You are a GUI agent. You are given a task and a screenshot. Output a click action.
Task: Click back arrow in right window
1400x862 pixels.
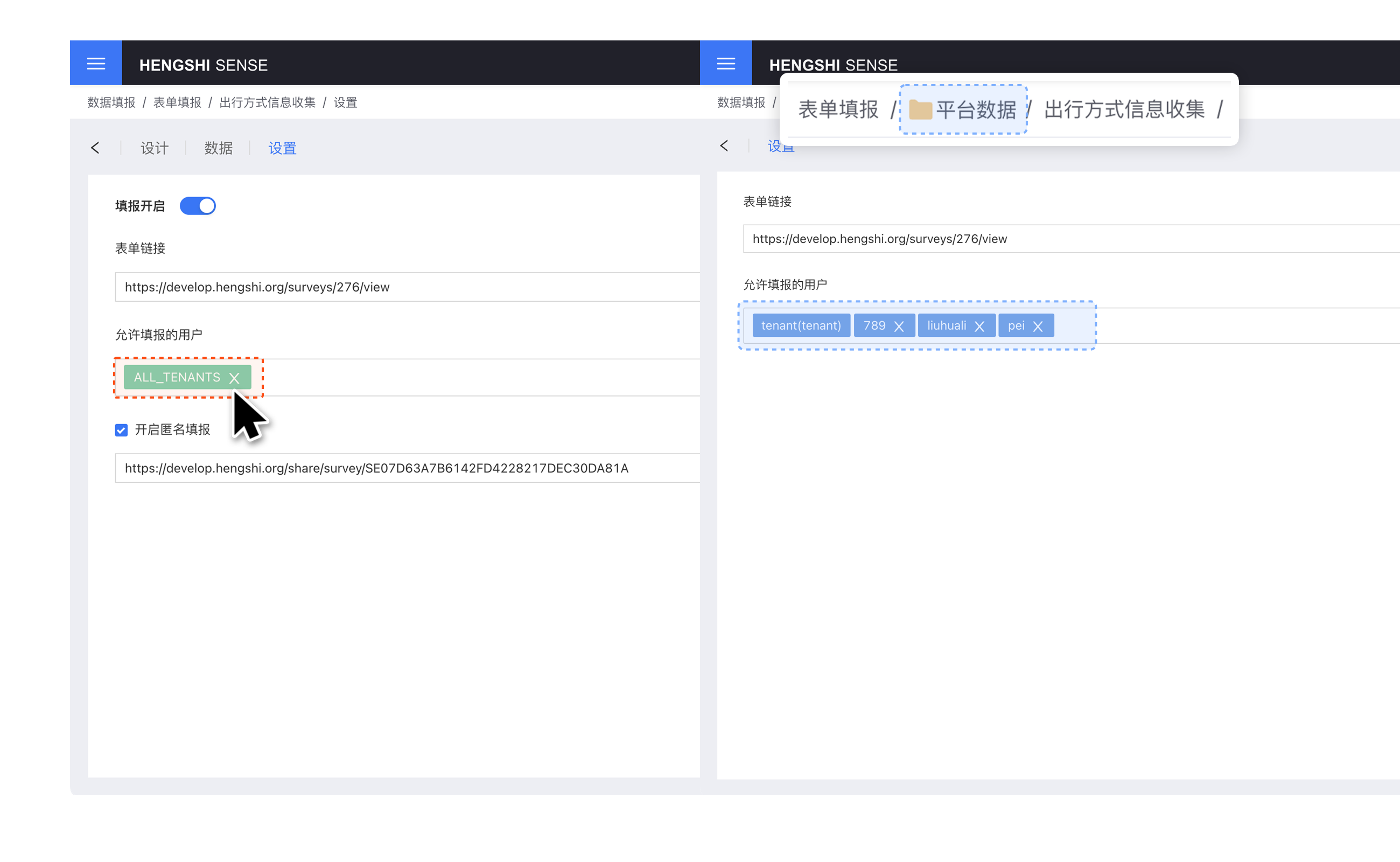coord(724,146)
